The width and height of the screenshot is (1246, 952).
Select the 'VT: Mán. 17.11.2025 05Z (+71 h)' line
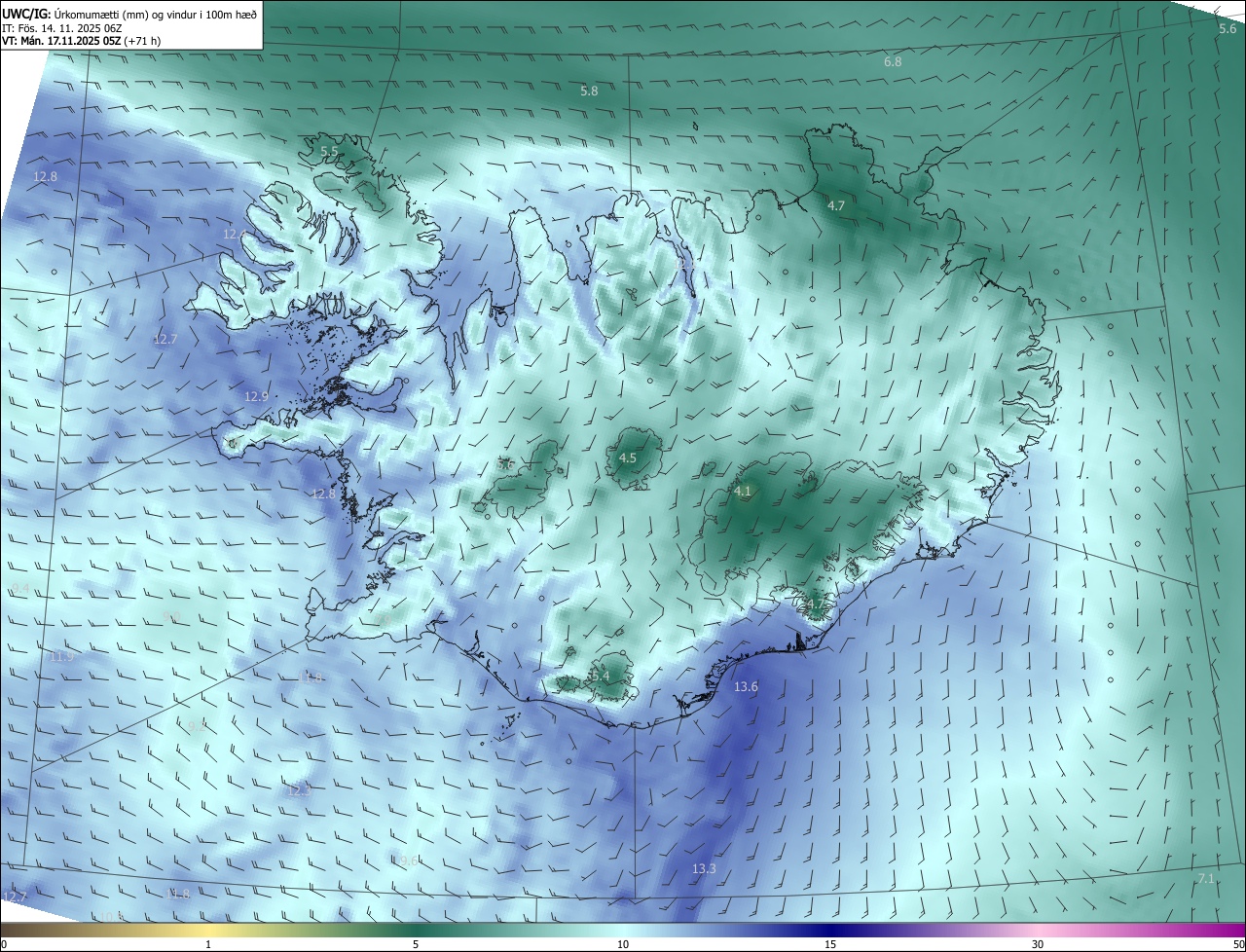pos(80,43)
